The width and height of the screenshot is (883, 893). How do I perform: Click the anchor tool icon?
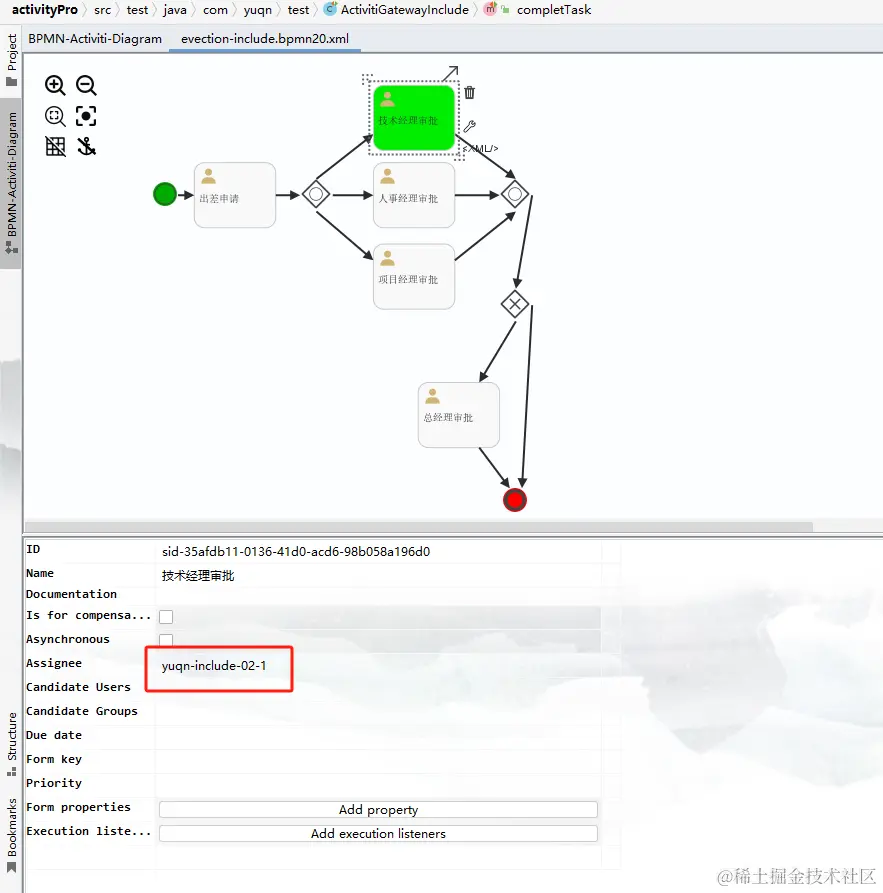pyautogui.click(x=87, y=146)
